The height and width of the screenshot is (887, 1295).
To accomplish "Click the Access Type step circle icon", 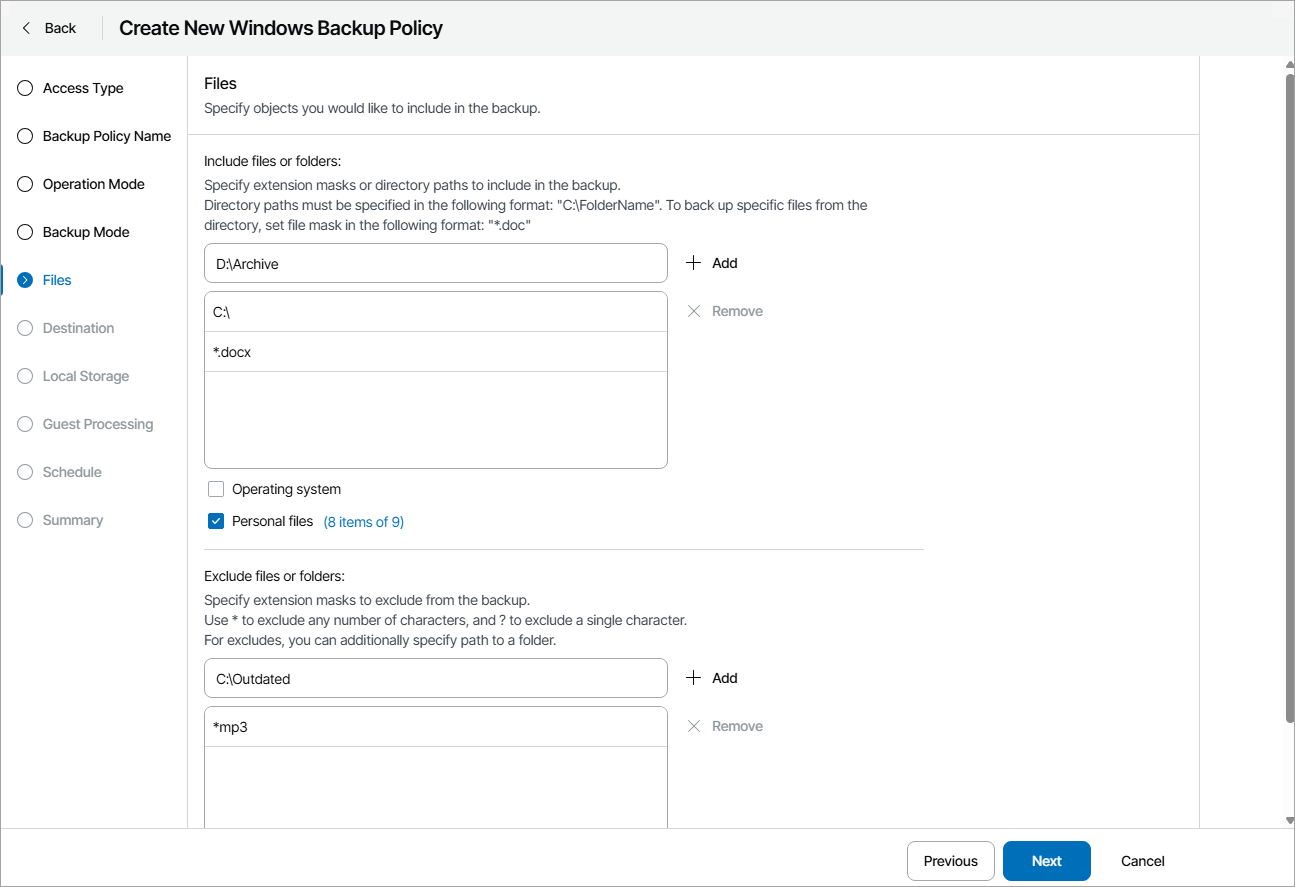I will click(26, 88).
